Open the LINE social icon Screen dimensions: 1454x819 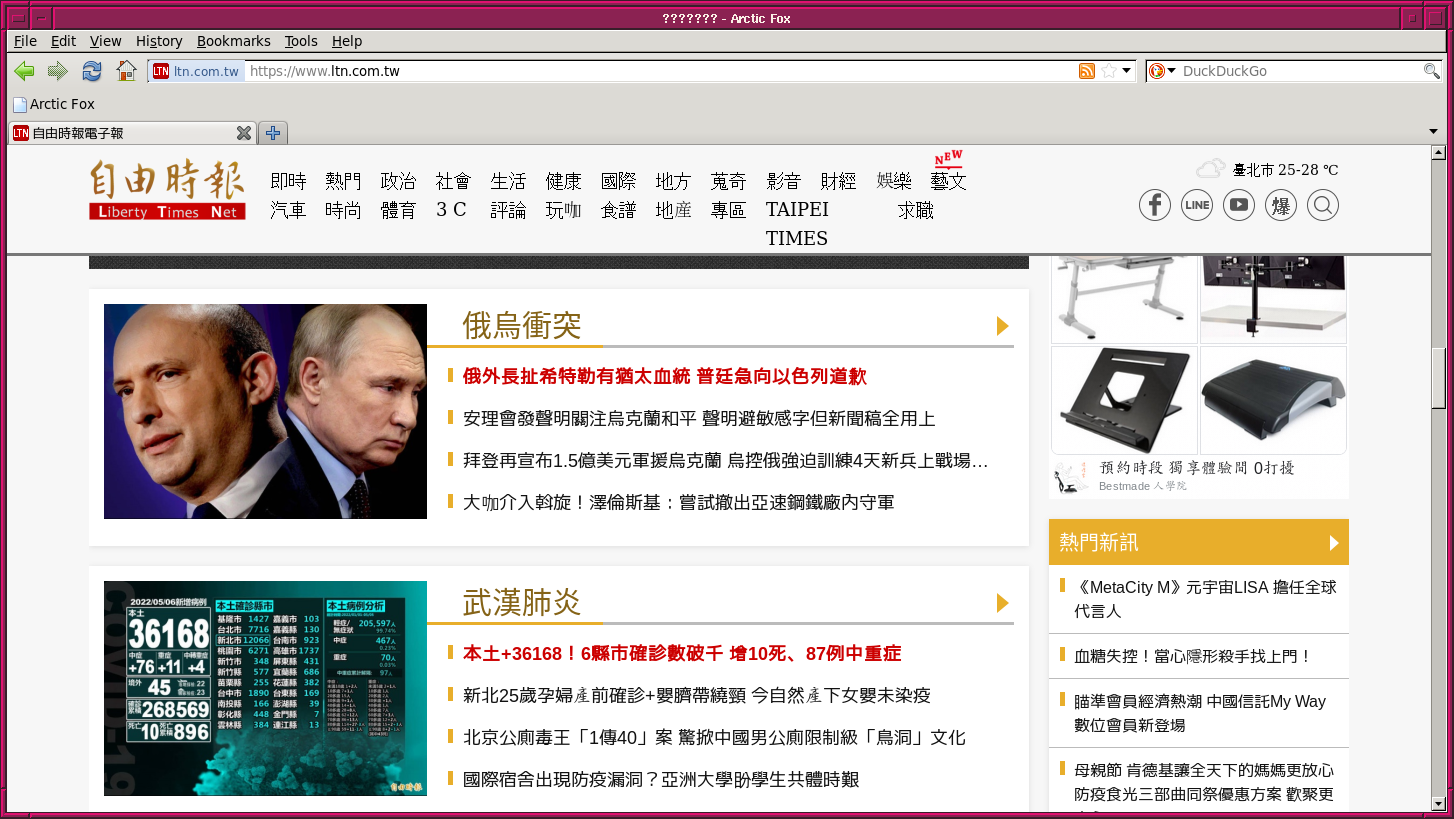[x=1196, y=205]
